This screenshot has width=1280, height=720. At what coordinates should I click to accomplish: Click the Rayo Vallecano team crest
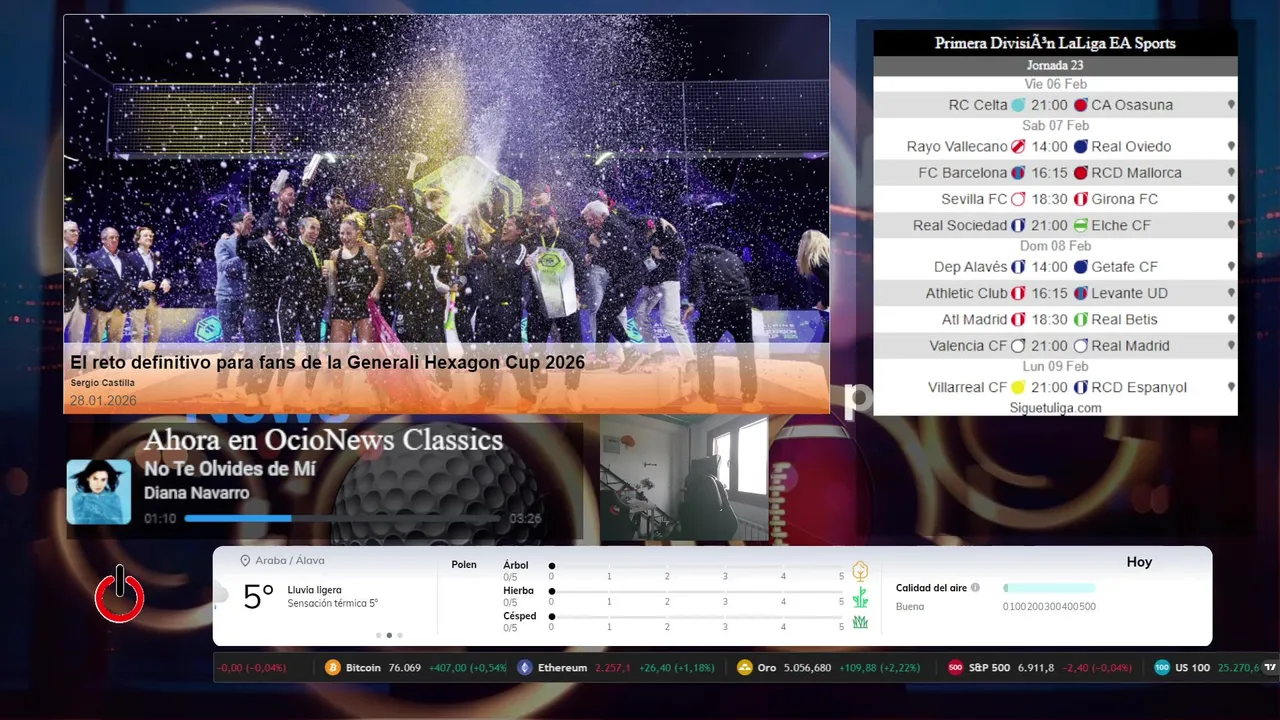point(1018,147)
